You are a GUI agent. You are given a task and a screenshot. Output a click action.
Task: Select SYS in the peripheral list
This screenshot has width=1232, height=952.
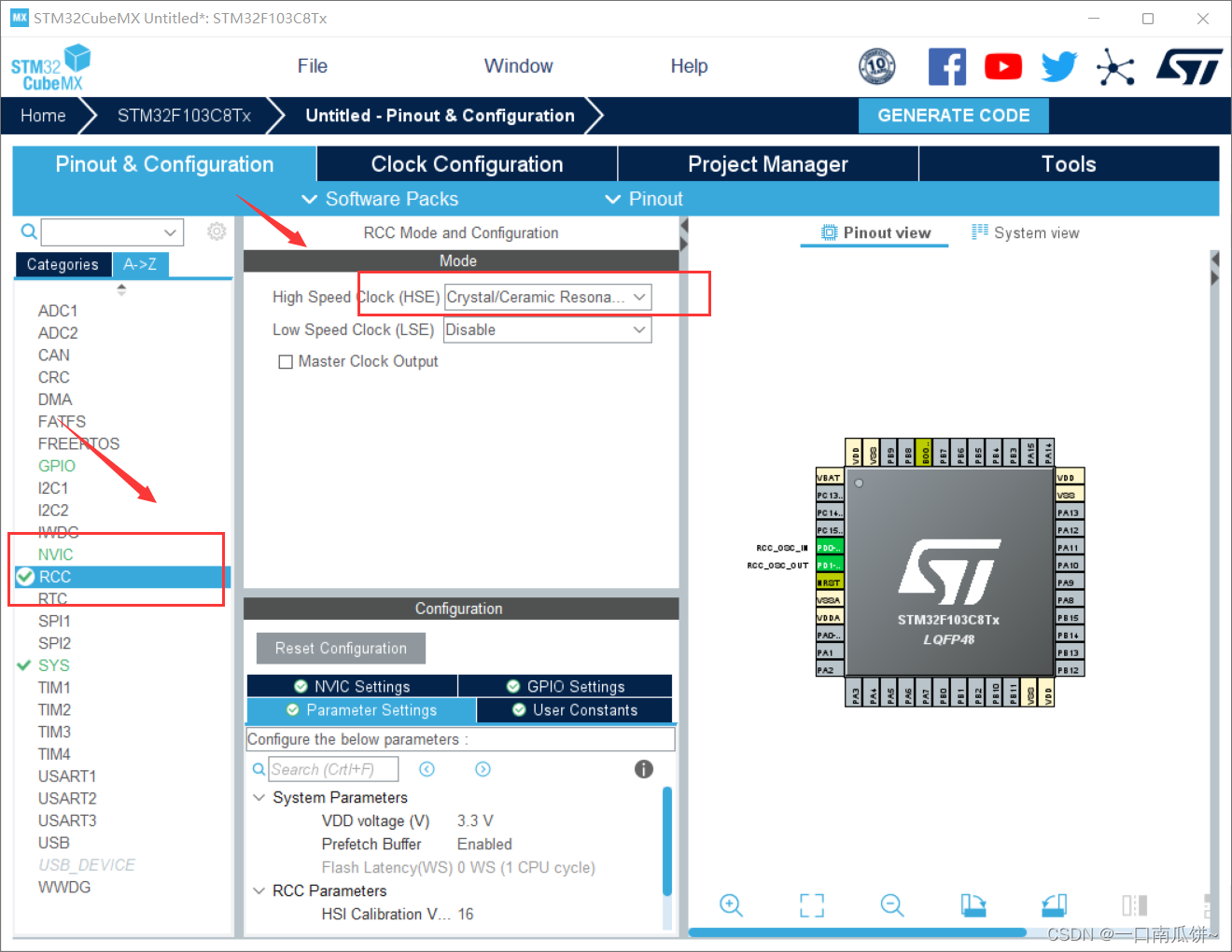click(54, 665)
